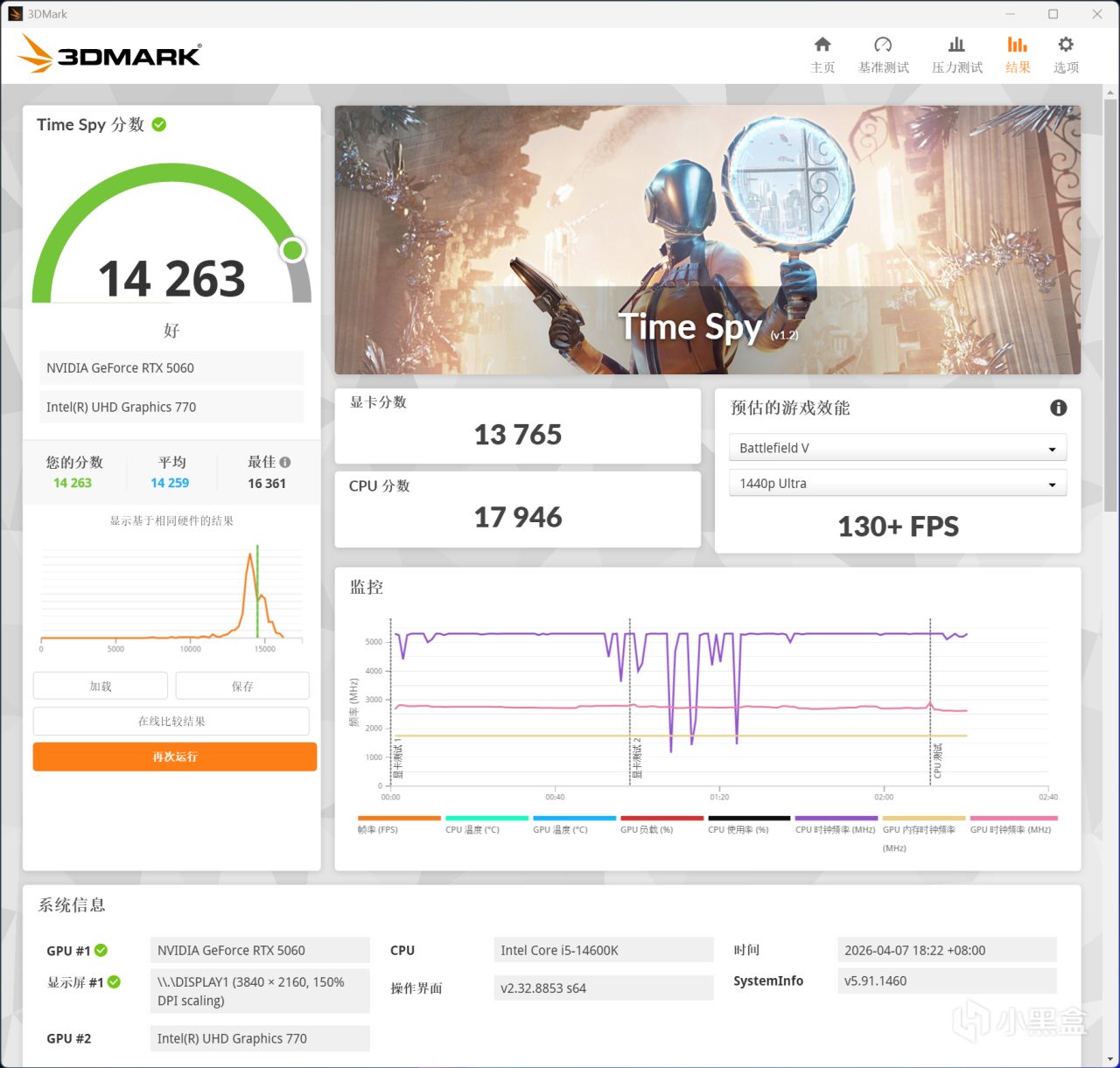
Task: Click the 加载 button
Action: coord(101,686)
